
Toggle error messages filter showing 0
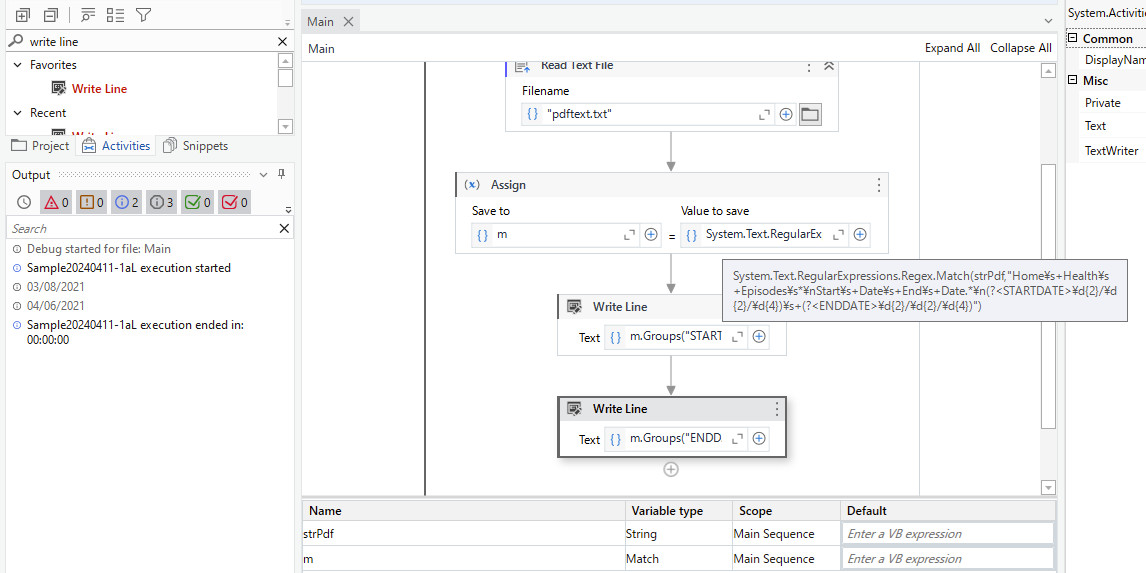pos(56,202)
